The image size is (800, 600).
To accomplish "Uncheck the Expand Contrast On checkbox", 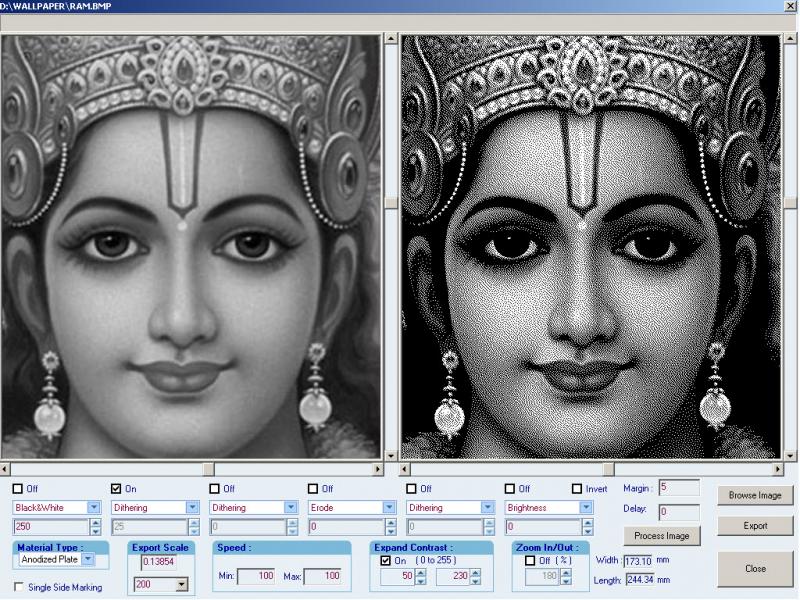I will pos(386,562).
